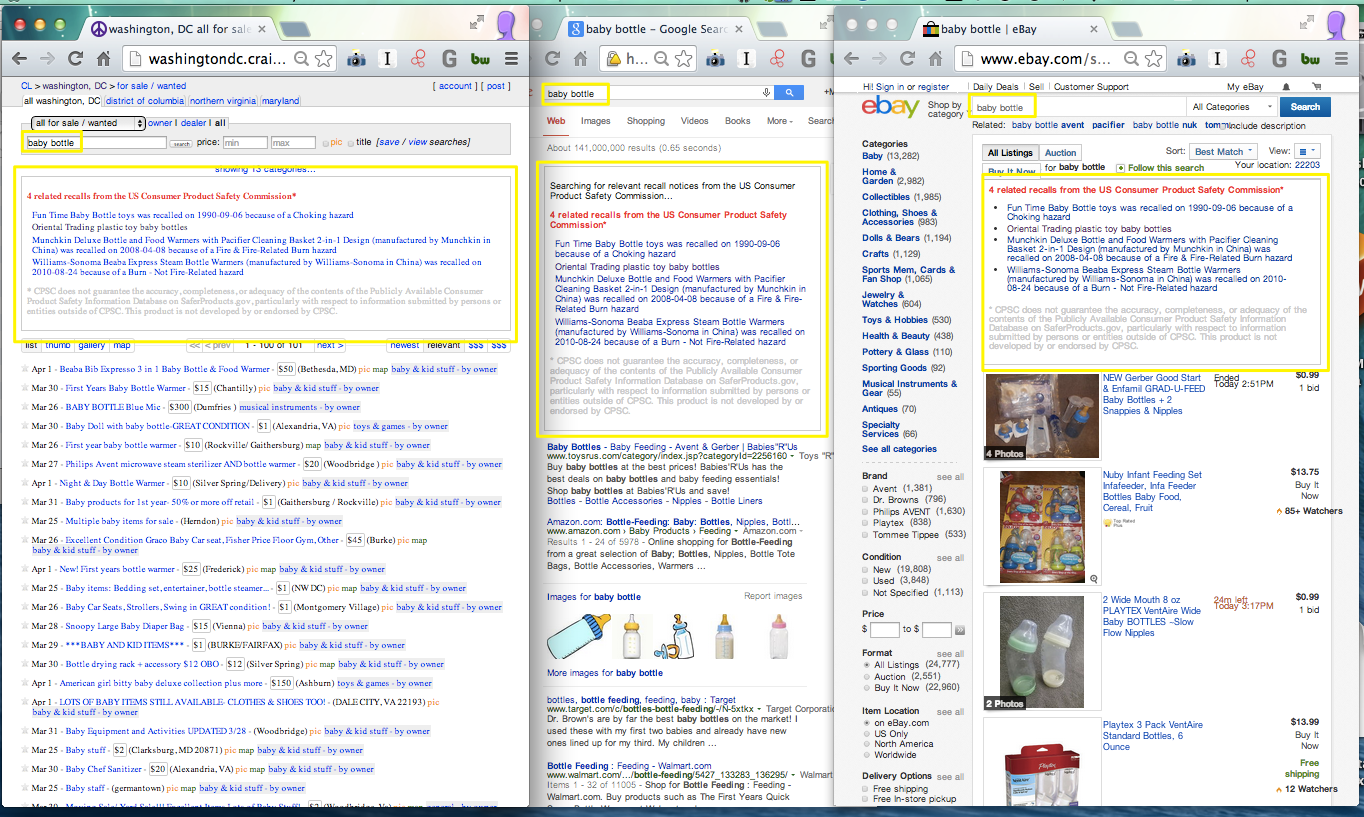Click the Craigslist small search button
Image resolution: width=1364 pixels, height=817 pixels.
tap(181, 144)
